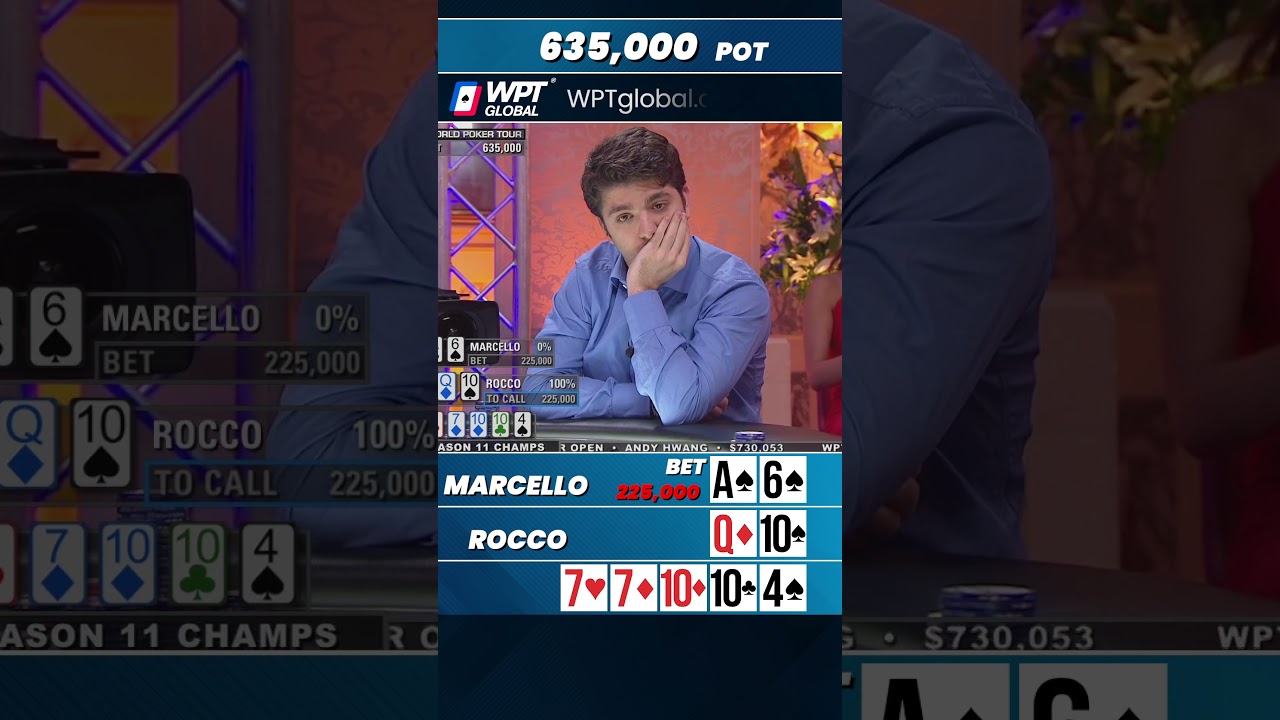Click the WPT Global logo

(498, 98)
